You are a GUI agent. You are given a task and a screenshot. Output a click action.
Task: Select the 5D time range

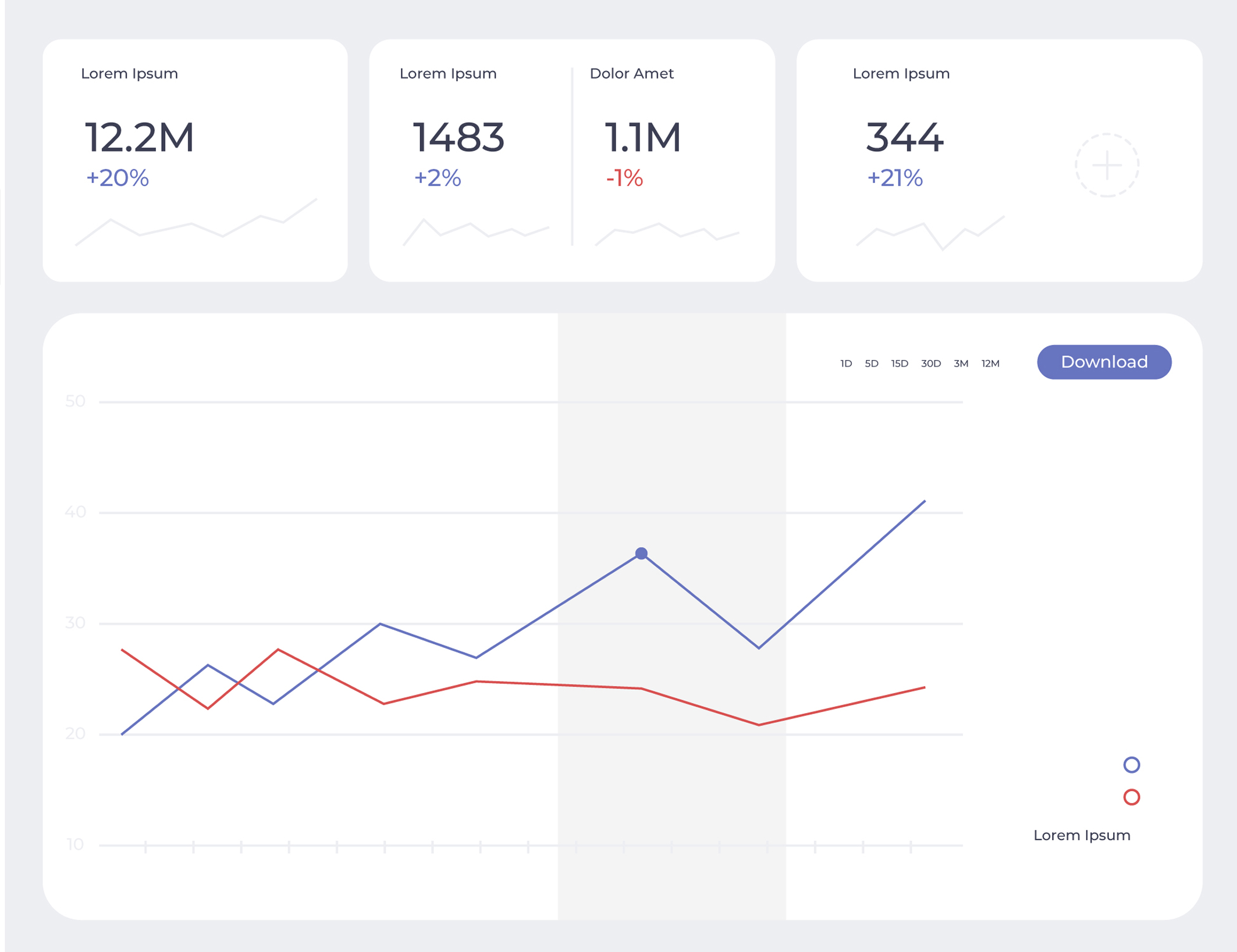[x=871, y=363]
